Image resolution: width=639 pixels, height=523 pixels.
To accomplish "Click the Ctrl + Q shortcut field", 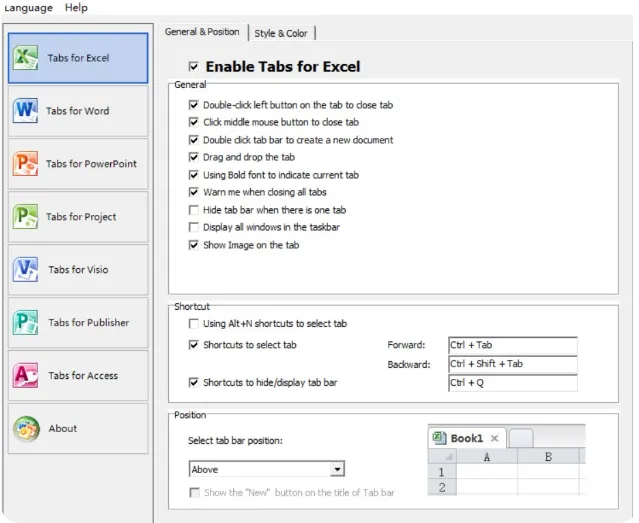I will pos(513,383).
